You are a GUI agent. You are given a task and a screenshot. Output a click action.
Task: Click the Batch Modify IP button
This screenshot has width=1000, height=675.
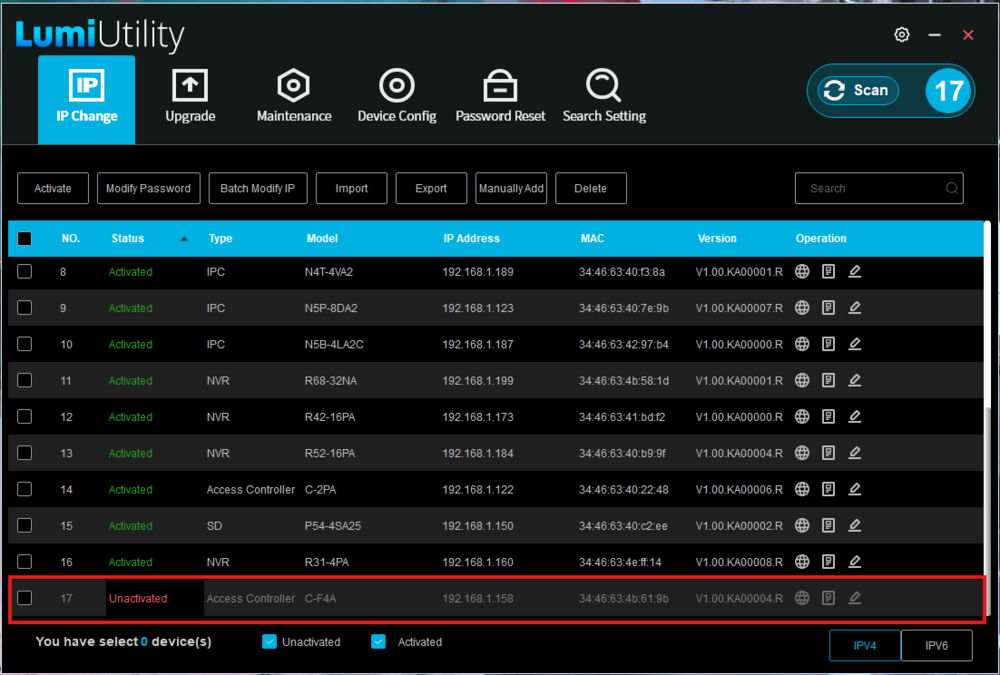pos(257,188)
